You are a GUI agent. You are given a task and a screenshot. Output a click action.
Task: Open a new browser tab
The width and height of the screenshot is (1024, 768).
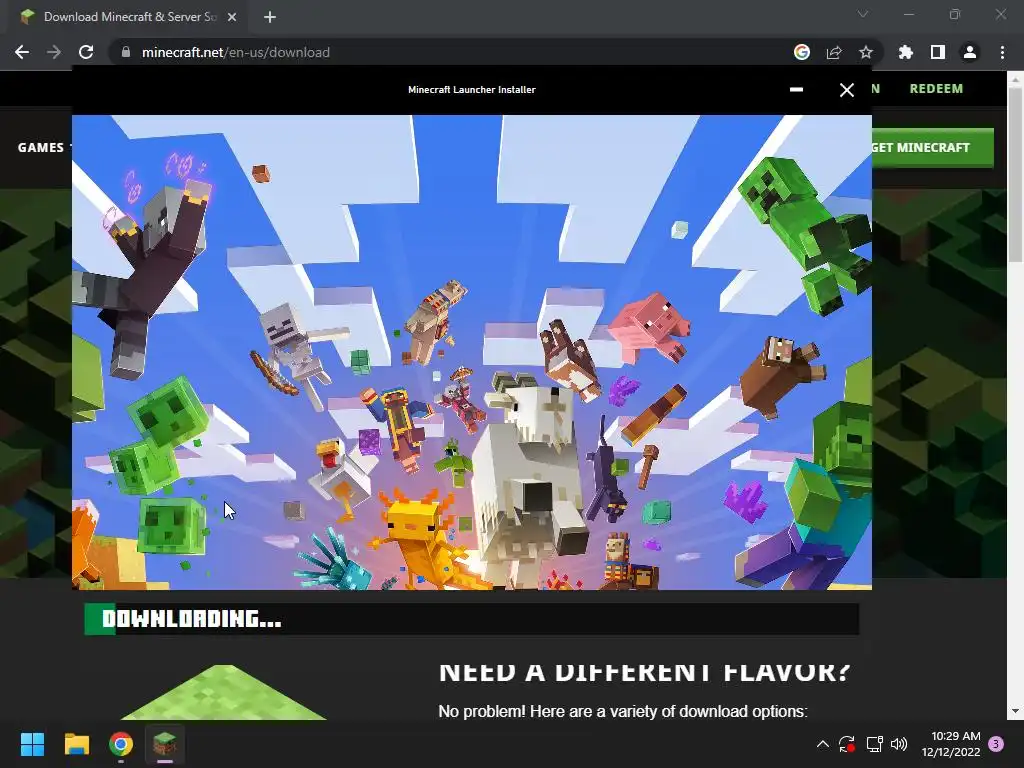[270, 17]
